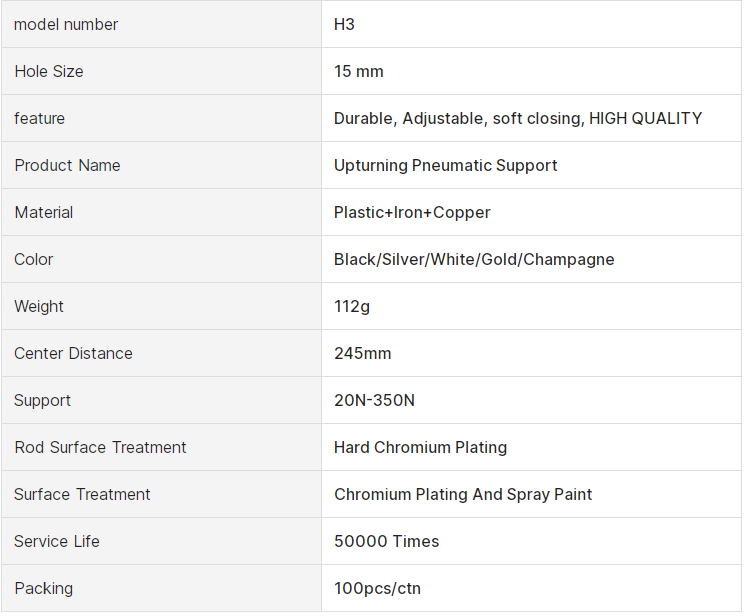Image resolution: width=747 pixels, height=616 pixels.
Task: Click the '20N-350N' support value
Action: click(374, 400)
